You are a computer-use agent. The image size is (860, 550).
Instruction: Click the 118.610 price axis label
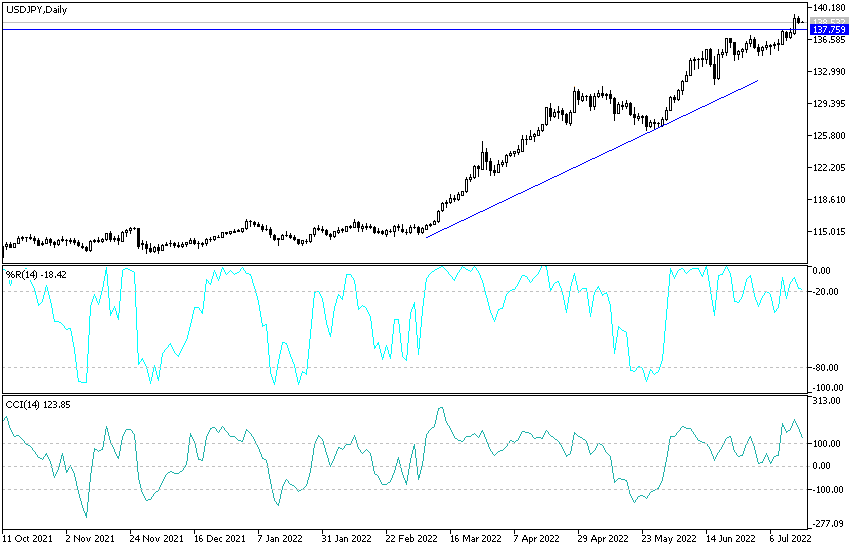pyautogui.click(x=830, y=200)
